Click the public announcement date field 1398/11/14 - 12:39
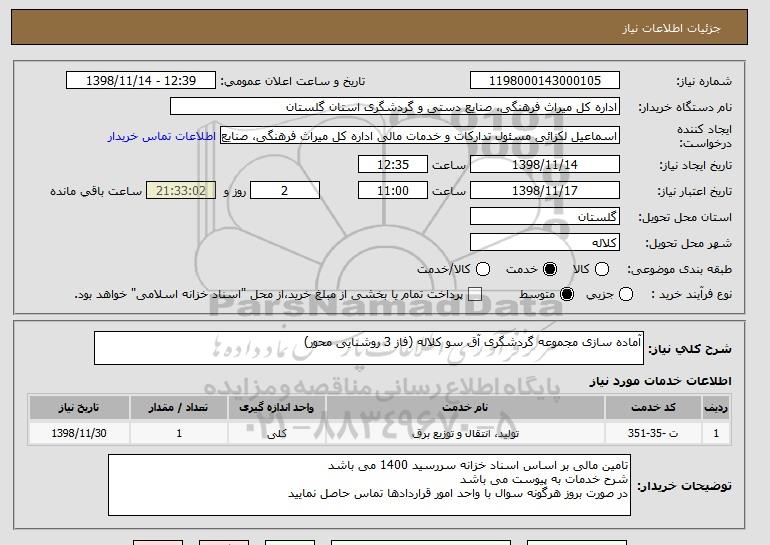The image size is (770, 545). (x=141, y=81)
